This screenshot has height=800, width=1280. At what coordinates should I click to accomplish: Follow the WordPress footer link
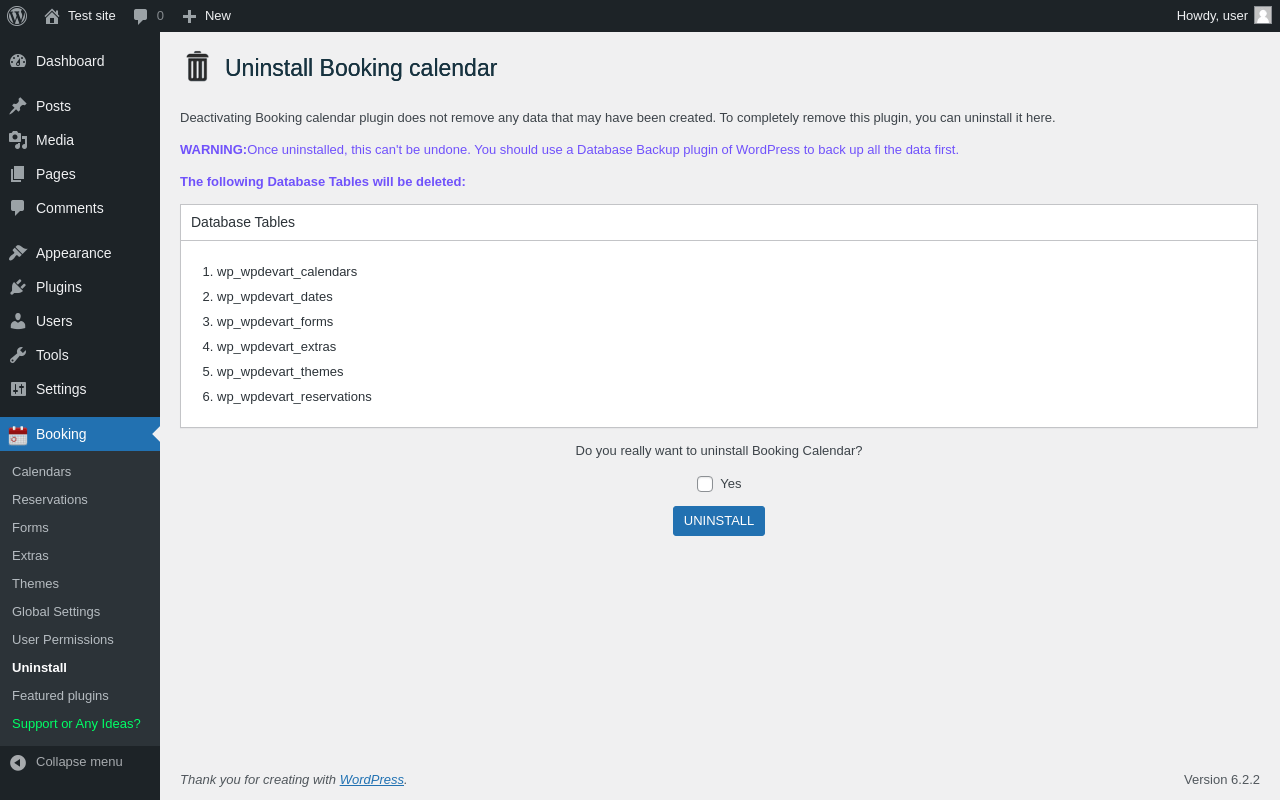click(371, 780)
